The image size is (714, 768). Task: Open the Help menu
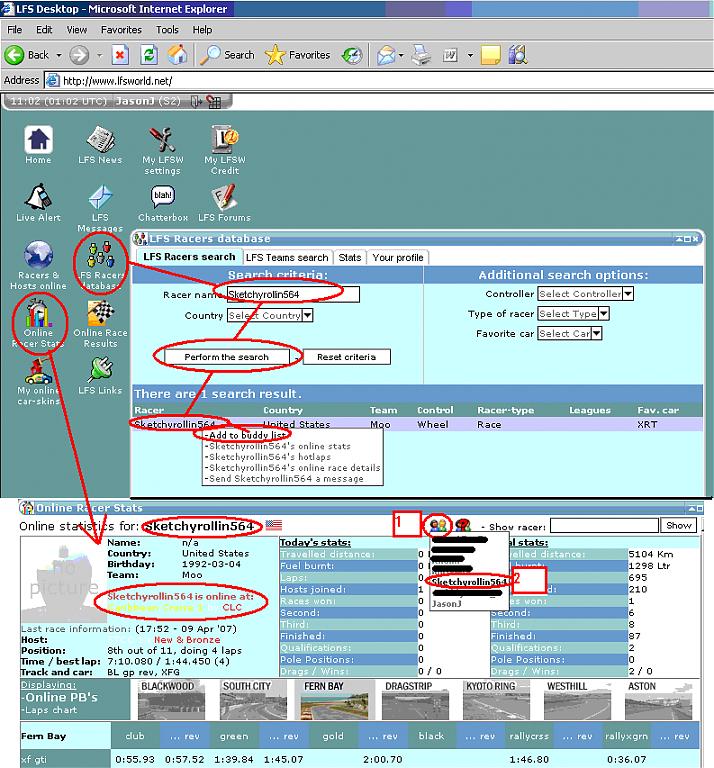click(202, 30)
